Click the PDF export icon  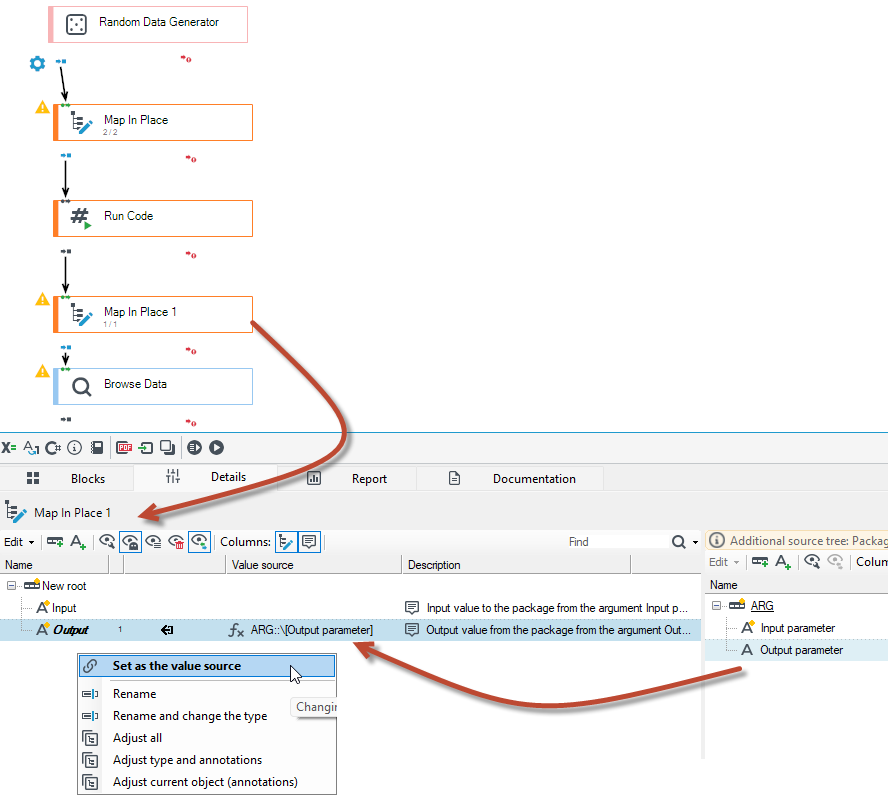pyautogui.click(x=124, y=448)
